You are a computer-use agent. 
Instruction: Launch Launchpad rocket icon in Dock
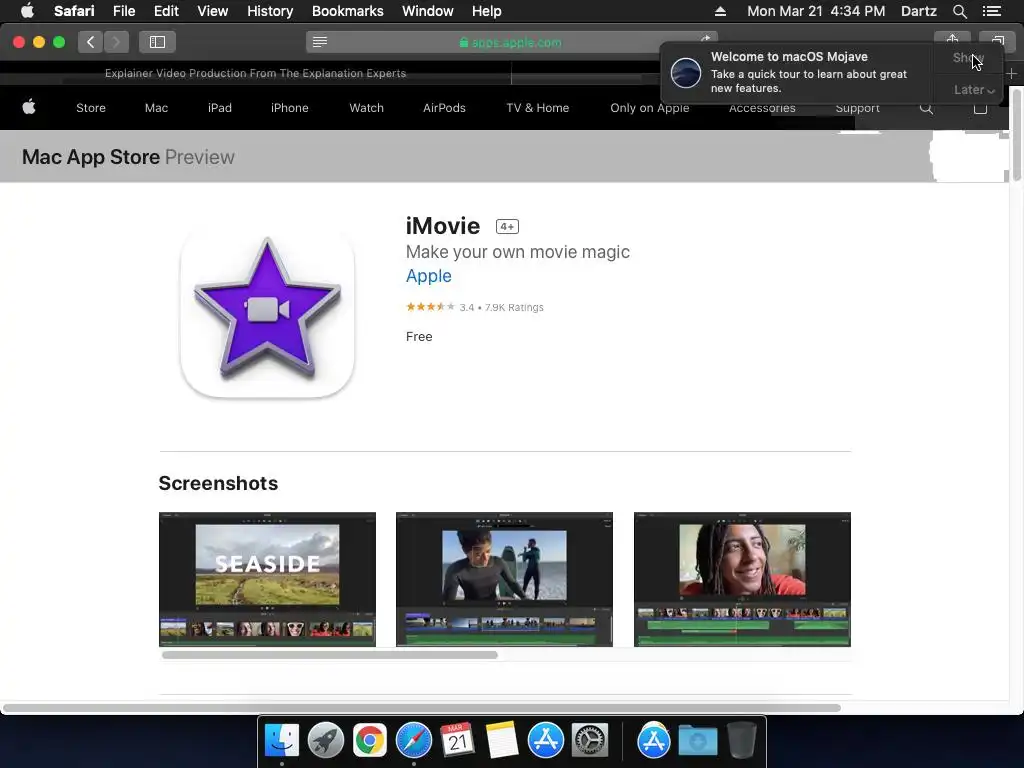[x=325, y=741]
